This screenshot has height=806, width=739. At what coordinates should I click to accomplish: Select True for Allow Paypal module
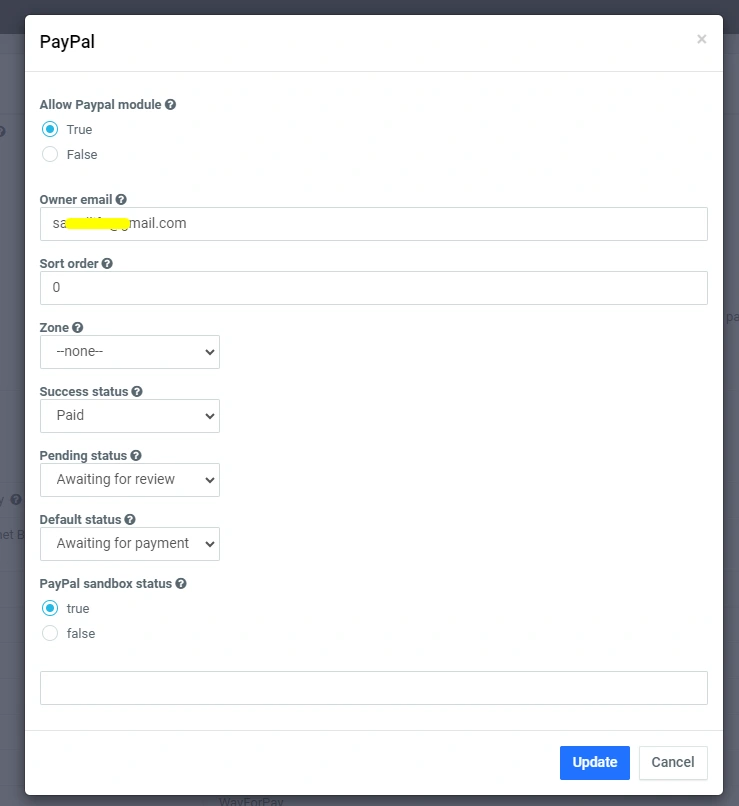tap(50, 129)
